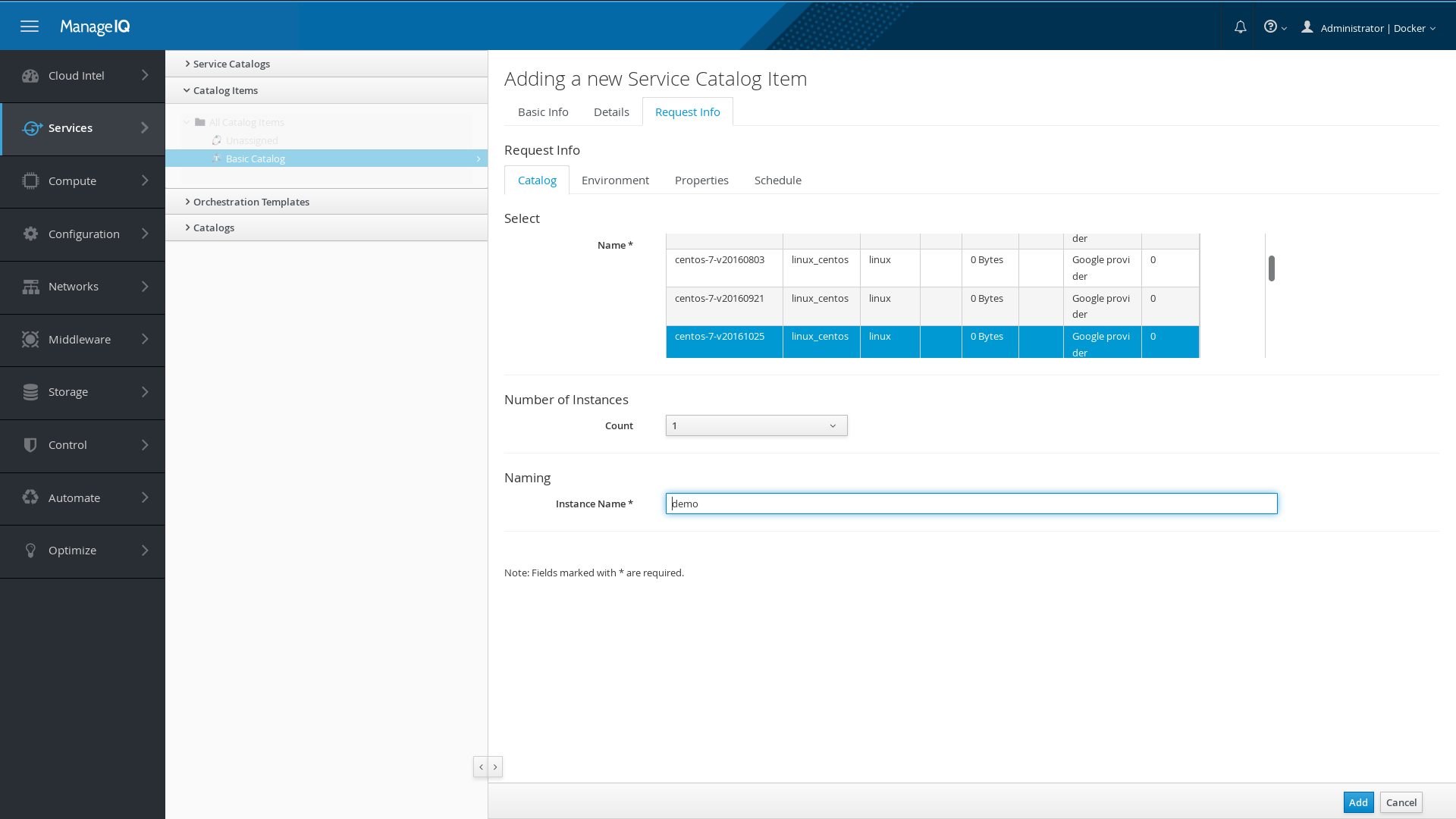The width and height of the screenshot is (1456, 819).
Task: Click the user profile icon
Action: pyautogui.click(x=1307, y=27)
